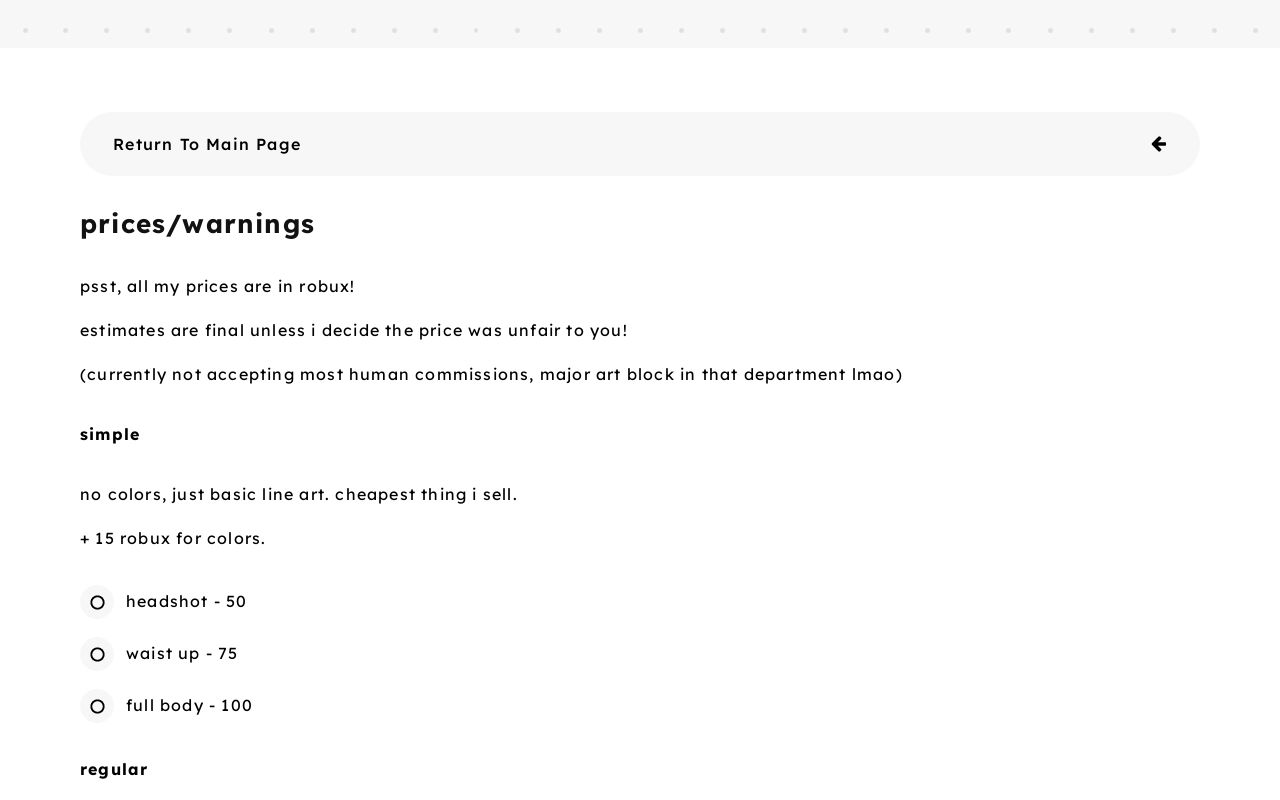Image resolution: width=1280 pixels, height=800 pixels.
Task: Click the circle icon beside full body
Action: [x=97, y=706]
